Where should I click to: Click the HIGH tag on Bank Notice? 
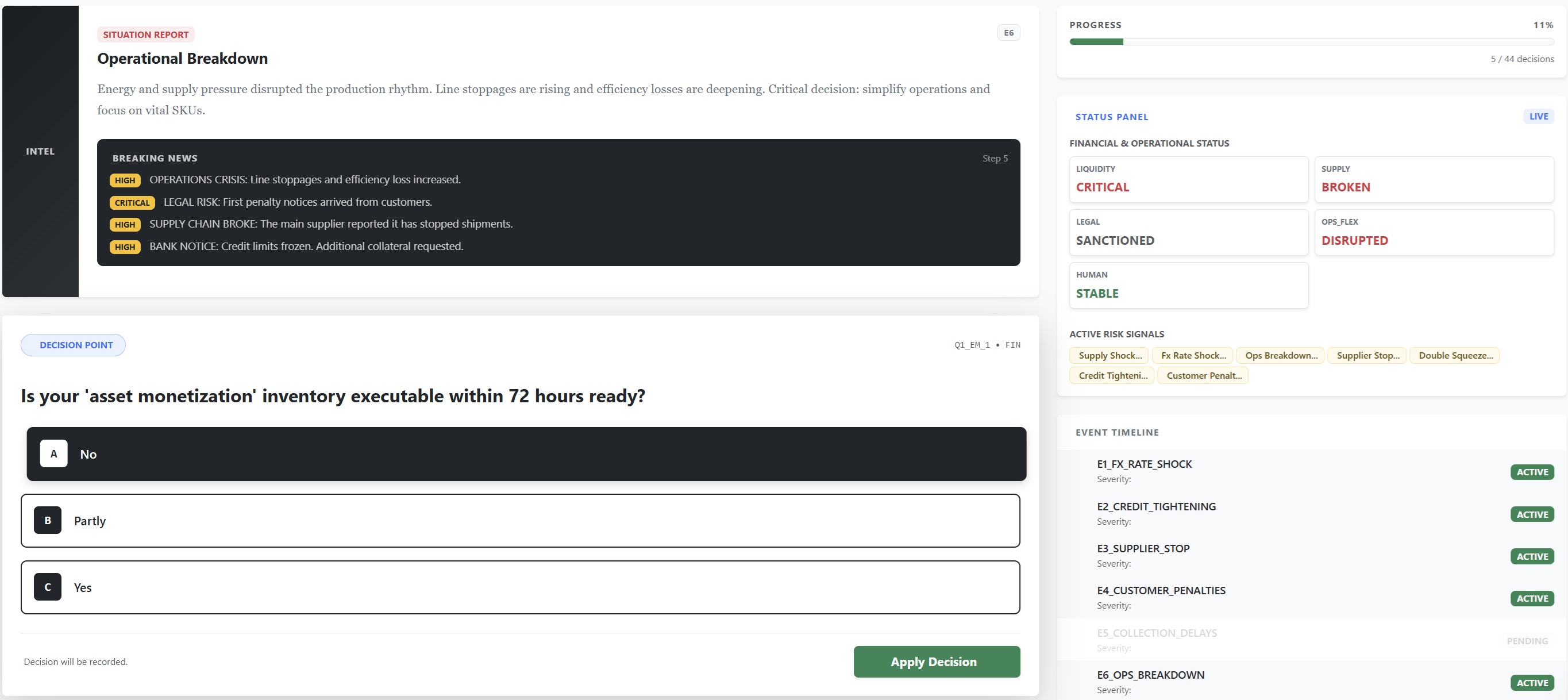click(x=125, y=247)
